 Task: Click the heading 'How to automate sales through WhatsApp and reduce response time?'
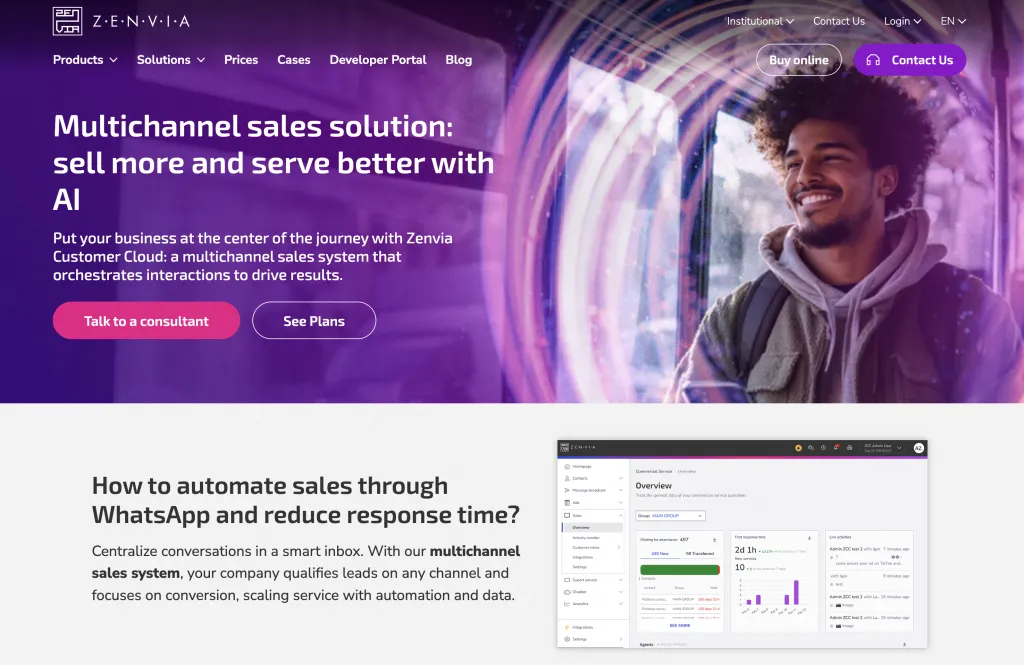pos(306,500)
